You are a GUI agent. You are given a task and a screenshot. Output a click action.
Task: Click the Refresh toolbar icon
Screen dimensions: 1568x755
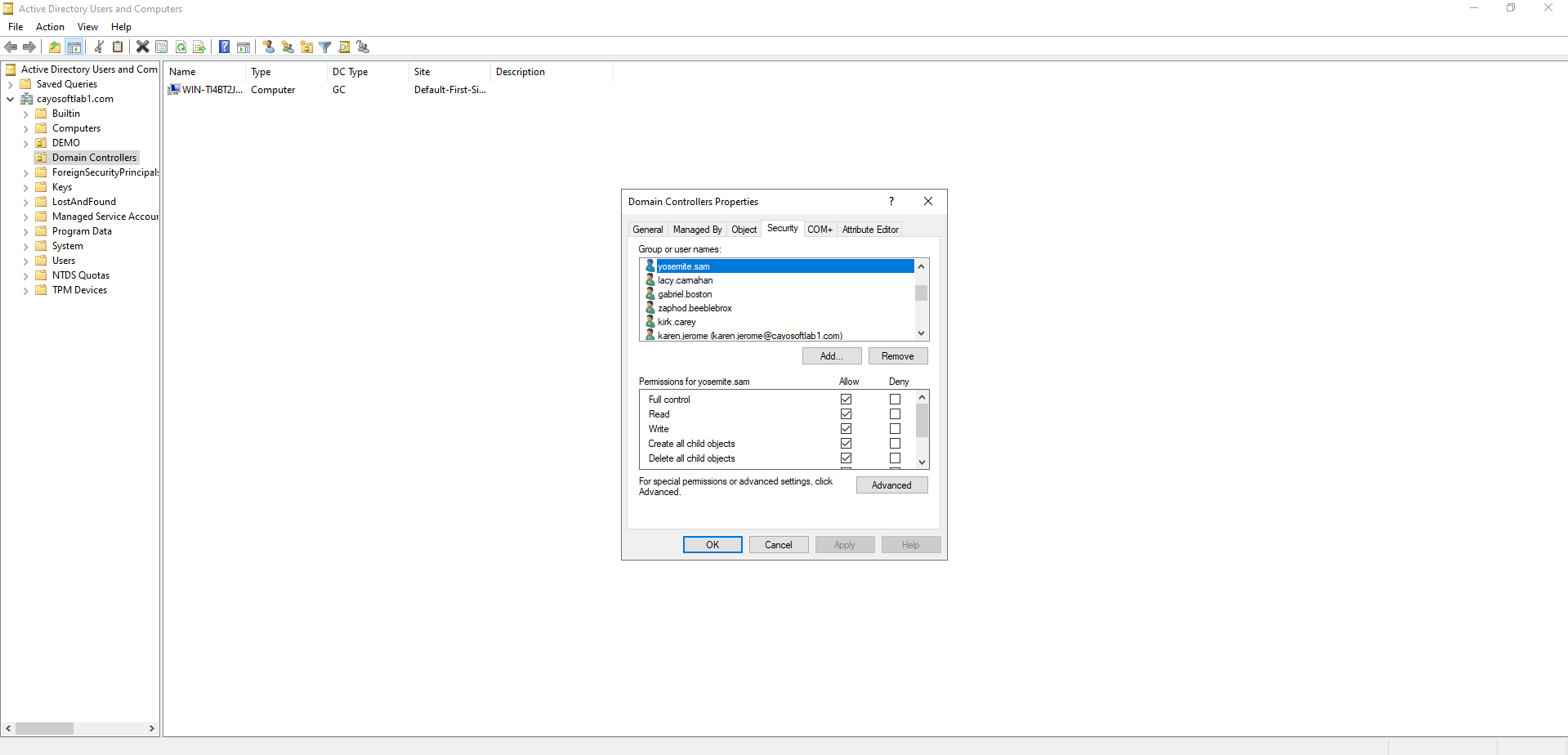pos(181,47)
